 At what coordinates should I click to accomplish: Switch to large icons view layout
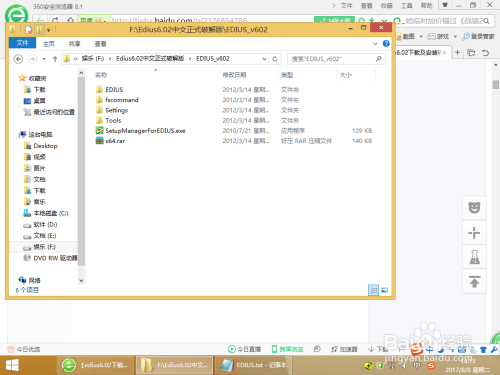point(384,290)
